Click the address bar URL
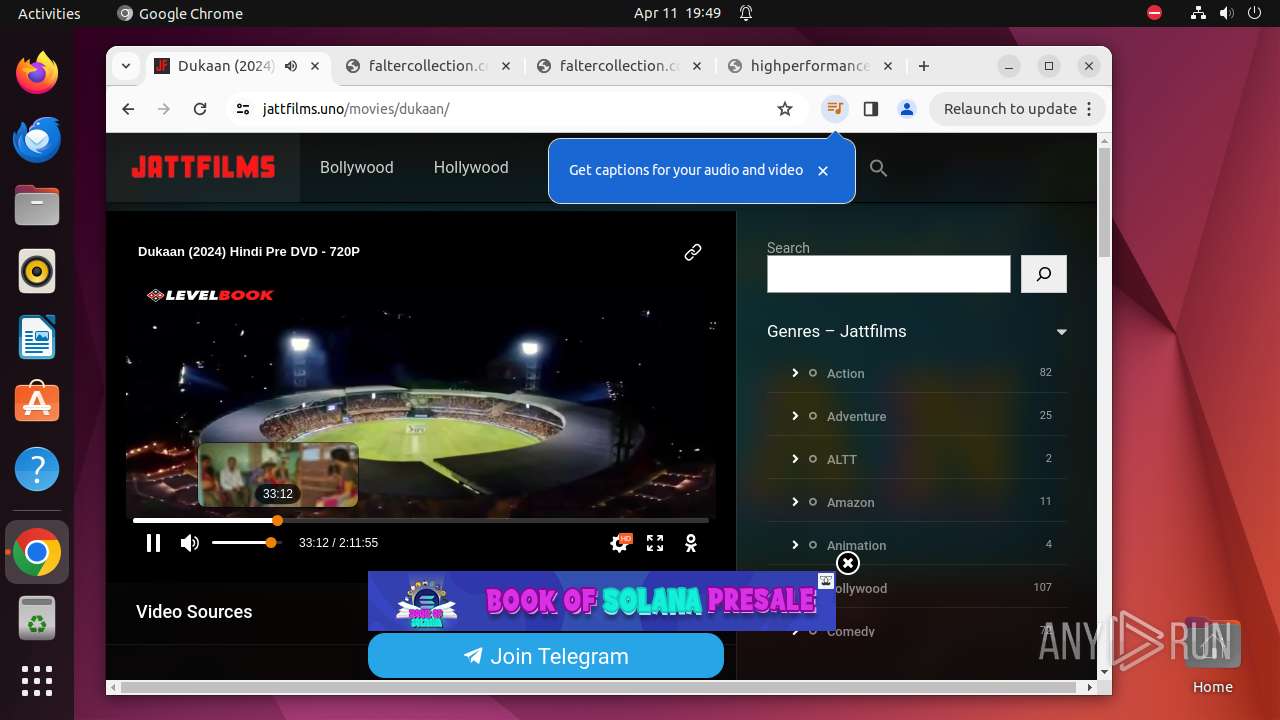The image size is (1280, 720). 356,109
